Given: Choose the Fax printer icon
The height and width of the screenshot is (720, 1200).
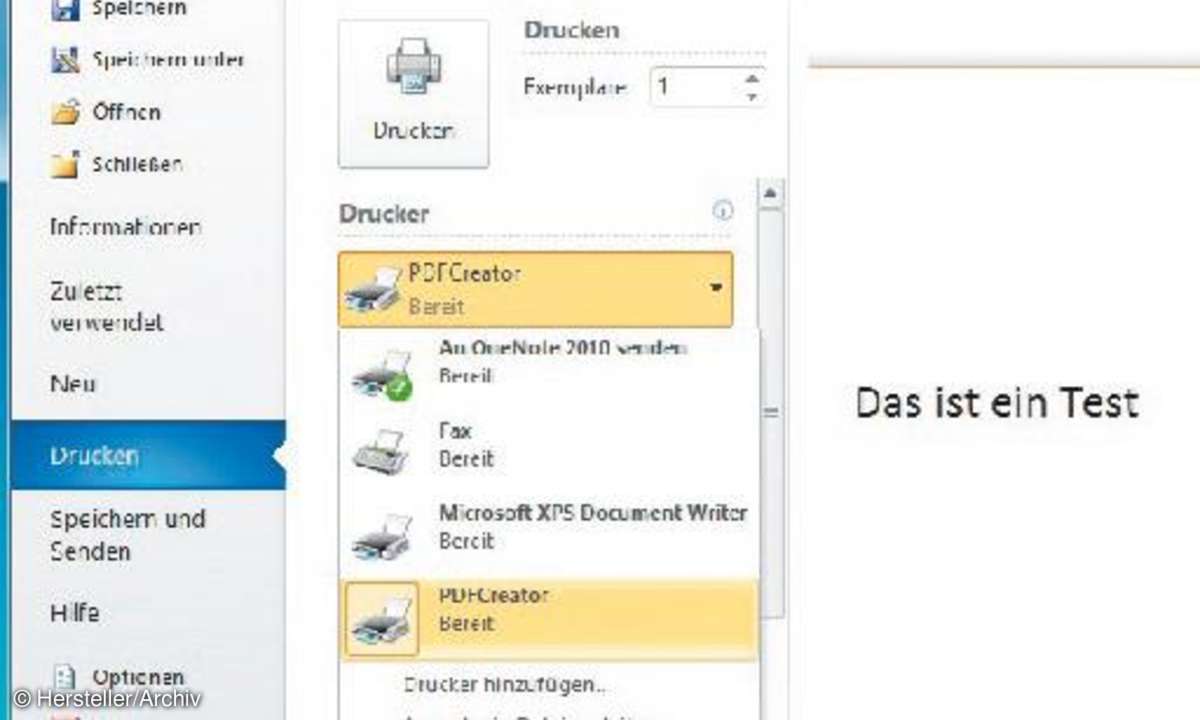Looking at the screenshot, I should pyautogui.click(x=380, y=450).
